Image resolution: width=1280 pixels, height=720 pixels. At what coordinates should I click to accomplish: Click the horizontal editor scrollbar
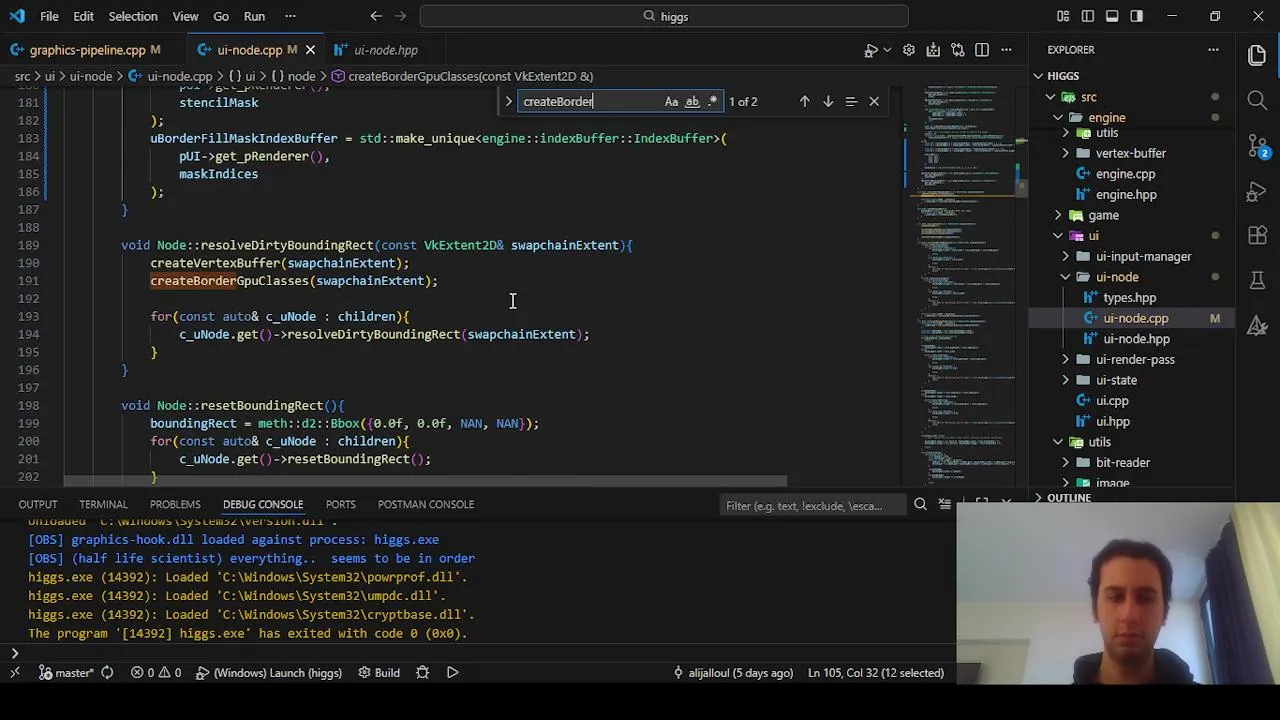(425, 480)
